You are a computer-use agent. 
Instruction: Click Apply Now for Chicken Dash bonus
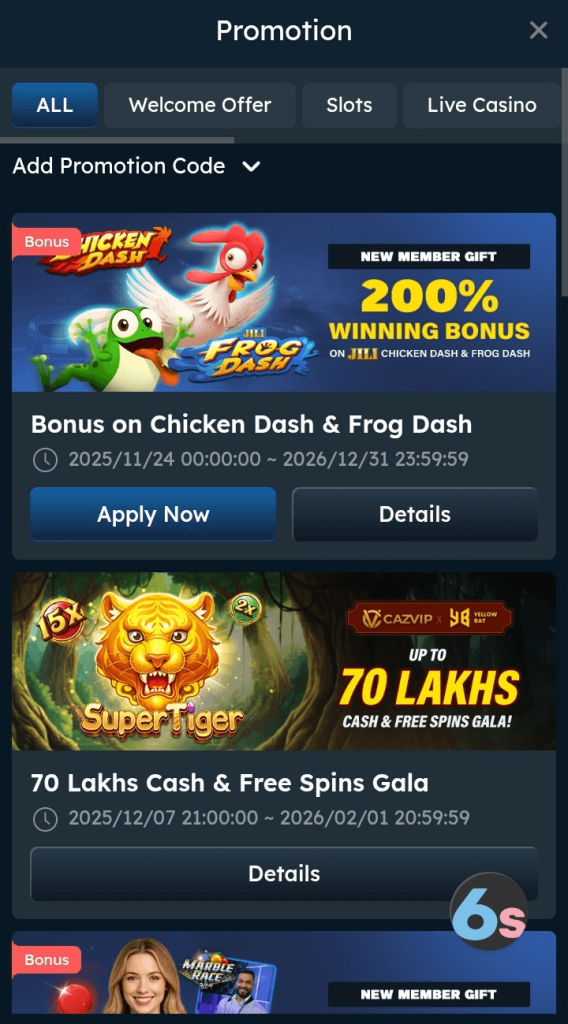pos(153,515)
